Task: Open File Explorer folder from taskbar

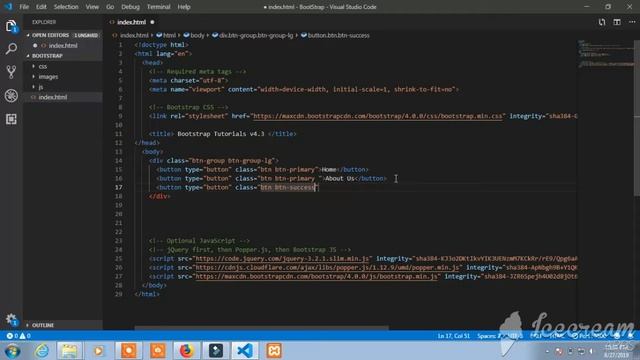Action: click(69, 351)
